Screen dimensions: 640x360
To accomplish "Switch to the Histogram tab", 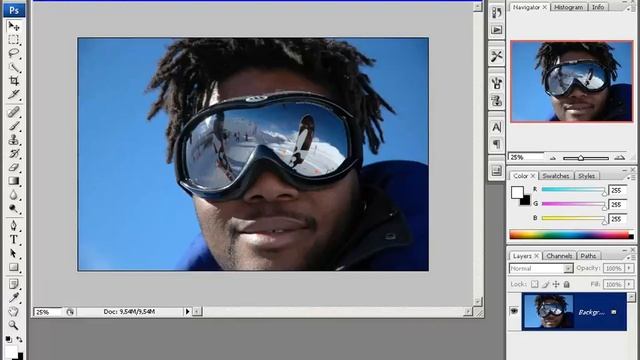I will pos(568,7).
